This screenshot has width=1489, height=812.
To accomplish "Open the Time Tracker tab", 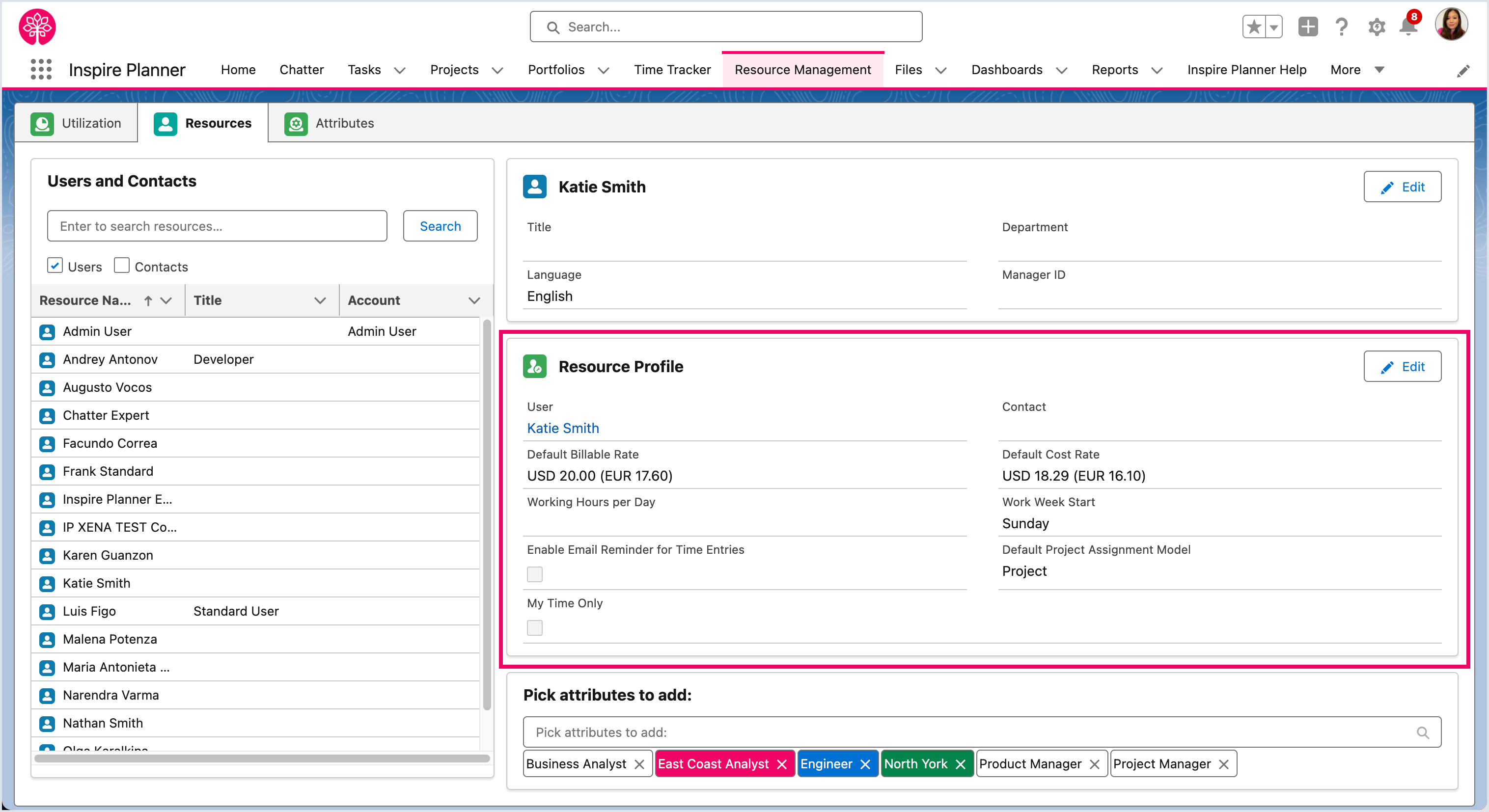I will (672, 69).
